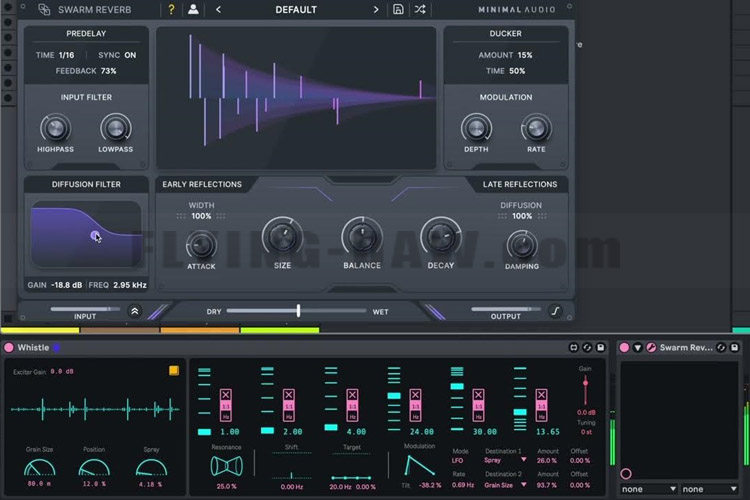Open Destination 2 Grain Size dropdown
This screenshot has height=500, width=750.
pos(505,485)
